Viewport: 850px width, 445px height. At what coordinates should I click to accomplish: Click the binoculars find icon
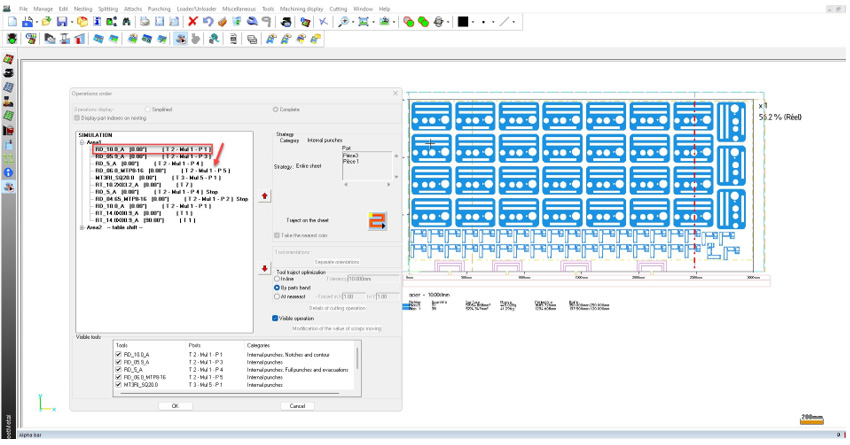[126, 22]
